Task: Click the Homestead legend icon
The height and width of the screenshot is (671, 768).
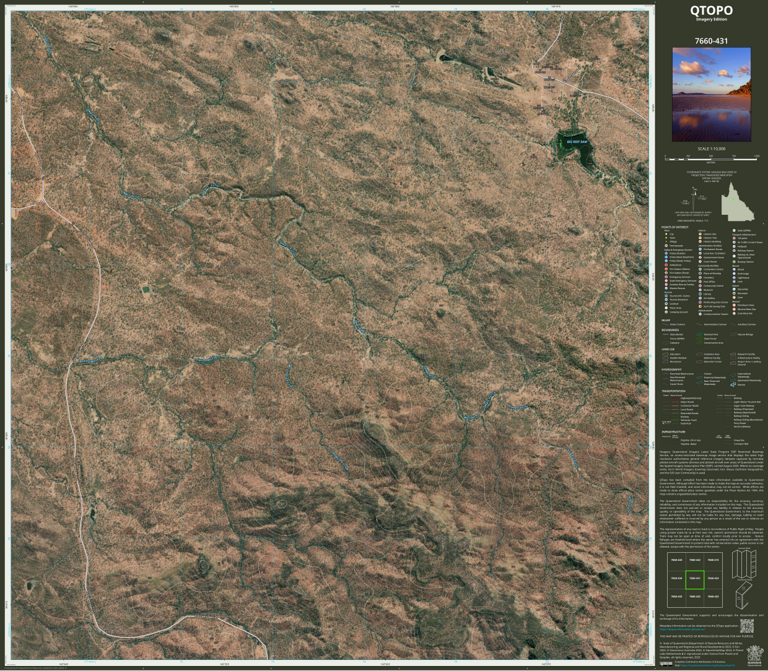Action: pyautogui.click(x=666, y=245)
